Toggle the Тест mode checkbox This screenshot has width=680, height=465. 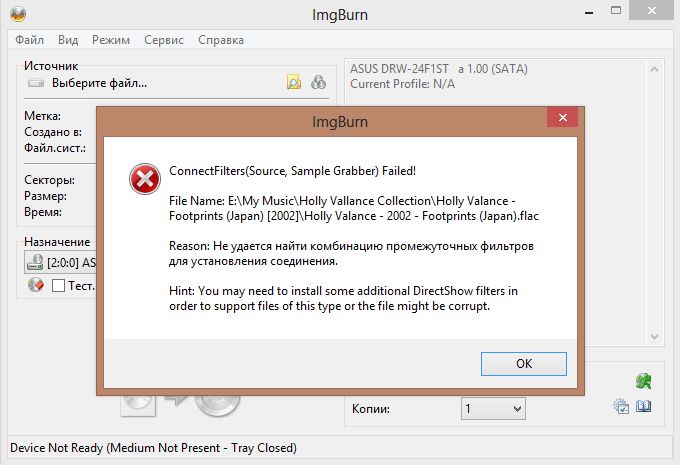tap(59, 285)
